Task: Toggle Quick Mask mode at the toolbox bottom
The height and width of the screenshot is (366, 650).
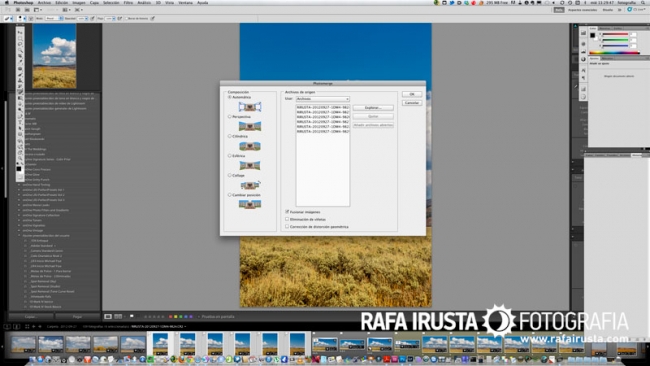Action: coord(20,176)
